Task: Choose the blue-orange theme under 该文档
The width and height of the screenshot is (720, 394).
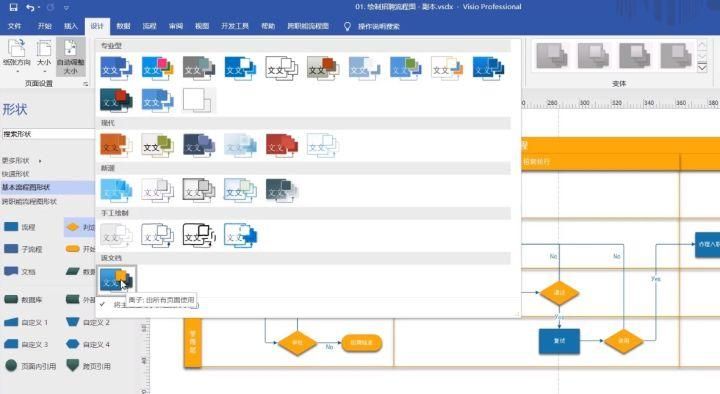Action: coord(116,280)
